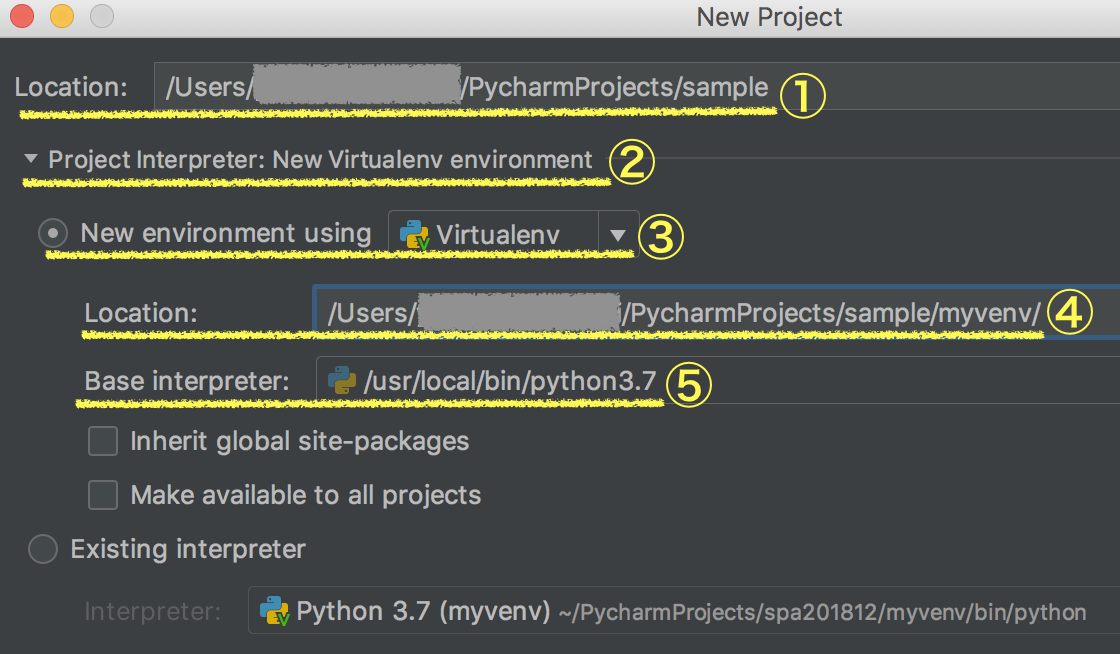
Task: Click the Base interpreter label text
Action: pyautogui.click(x=187, y=381)
